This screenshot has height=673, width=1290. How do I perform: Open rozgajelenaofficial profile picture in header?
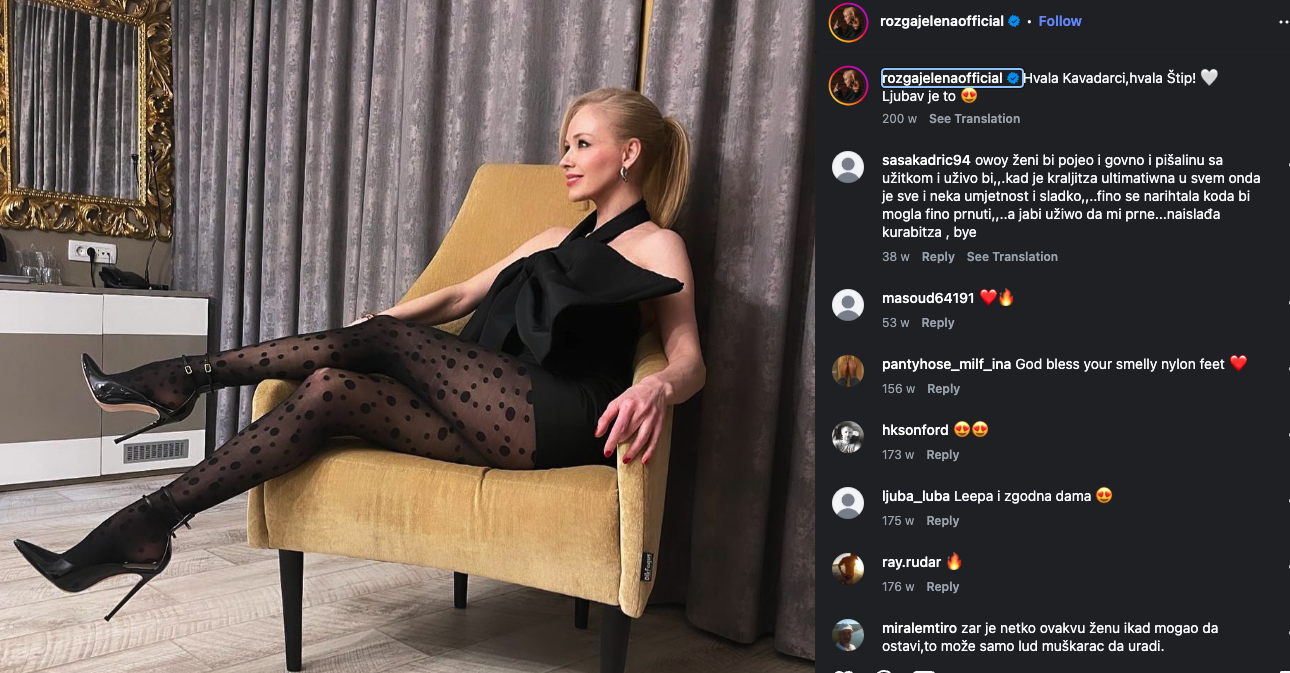point(847,22)
